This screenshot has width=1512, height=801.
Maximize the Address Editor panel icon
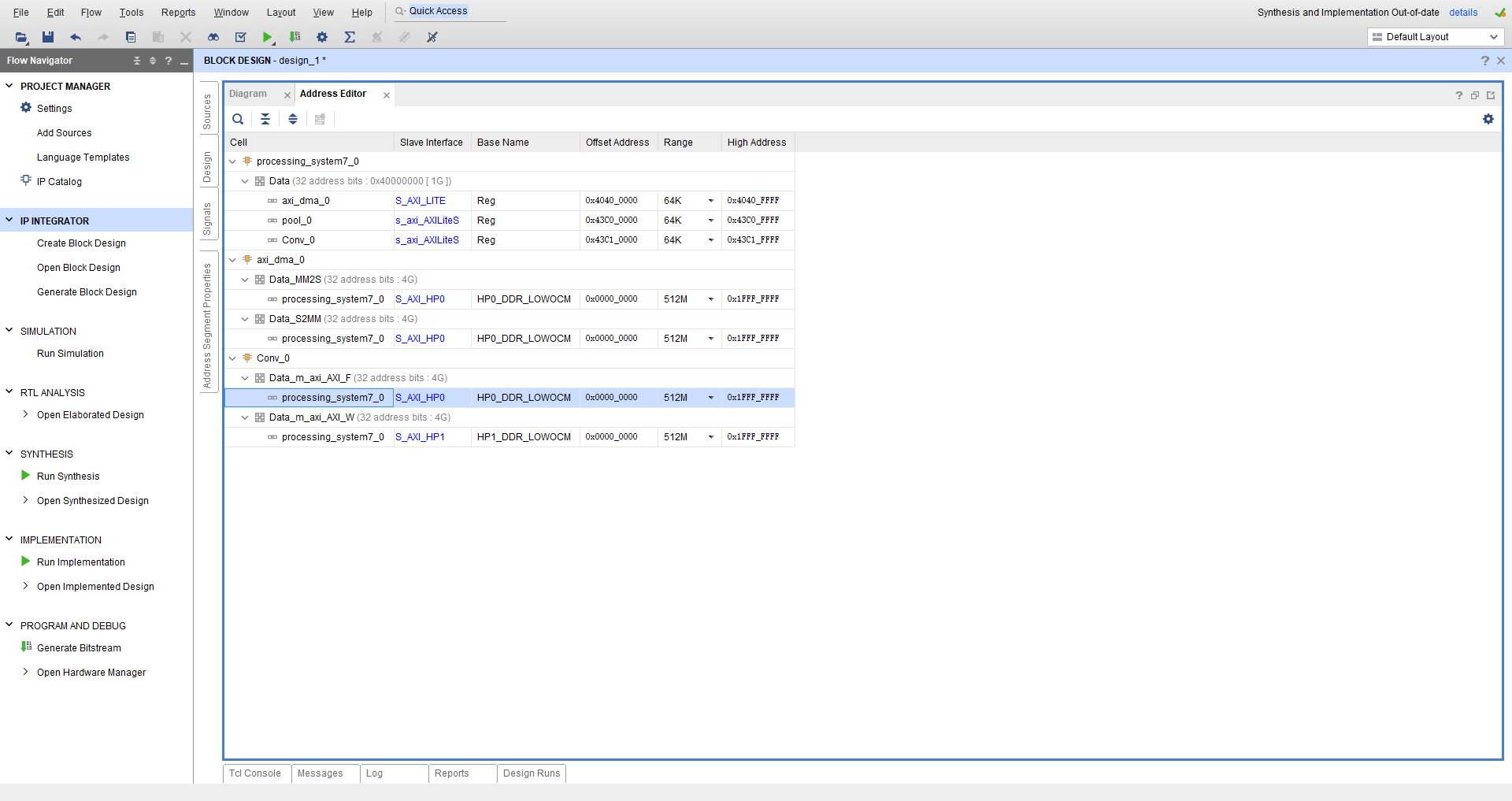1491,95
